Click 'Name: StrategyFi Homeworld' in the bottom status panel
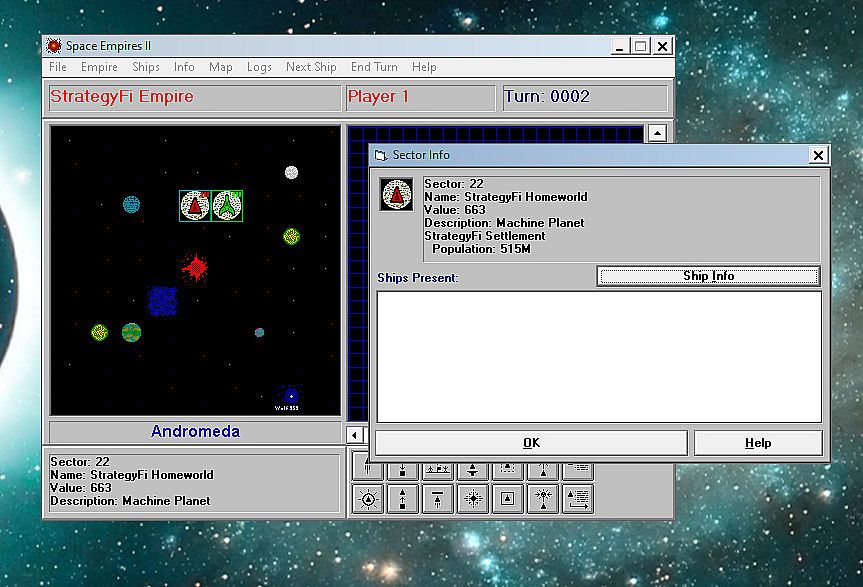 coord(132,475)
